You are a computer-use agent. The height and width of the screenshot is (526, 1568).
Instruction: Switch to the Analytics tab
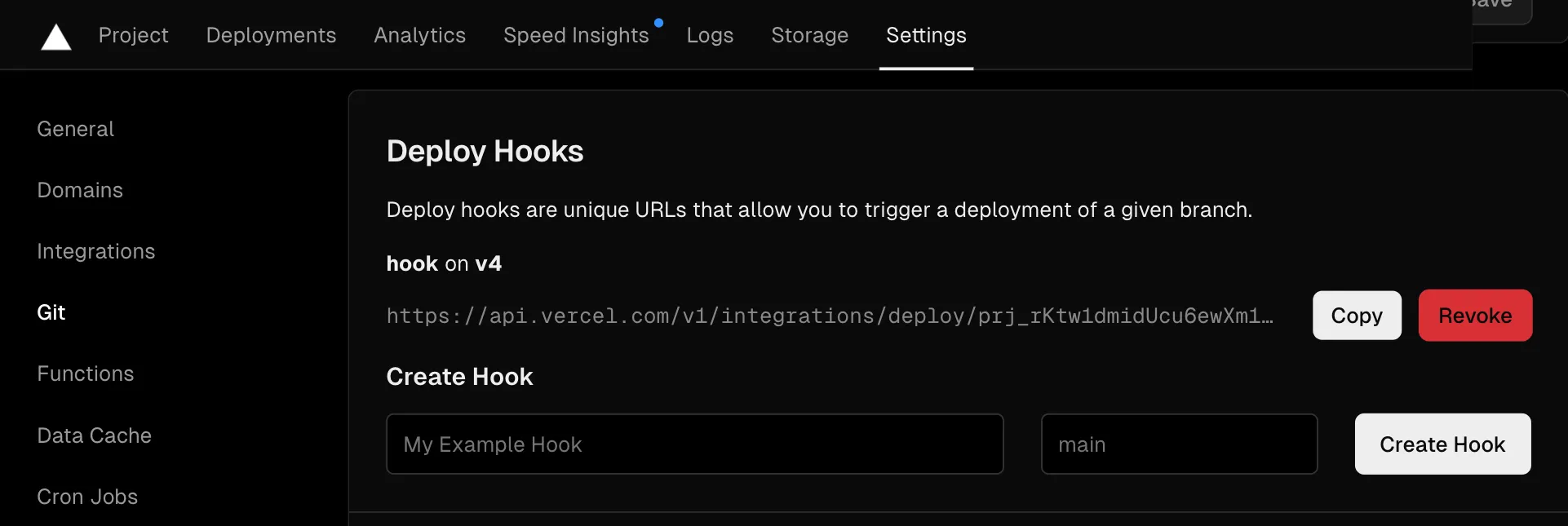(x=419, y=35)
